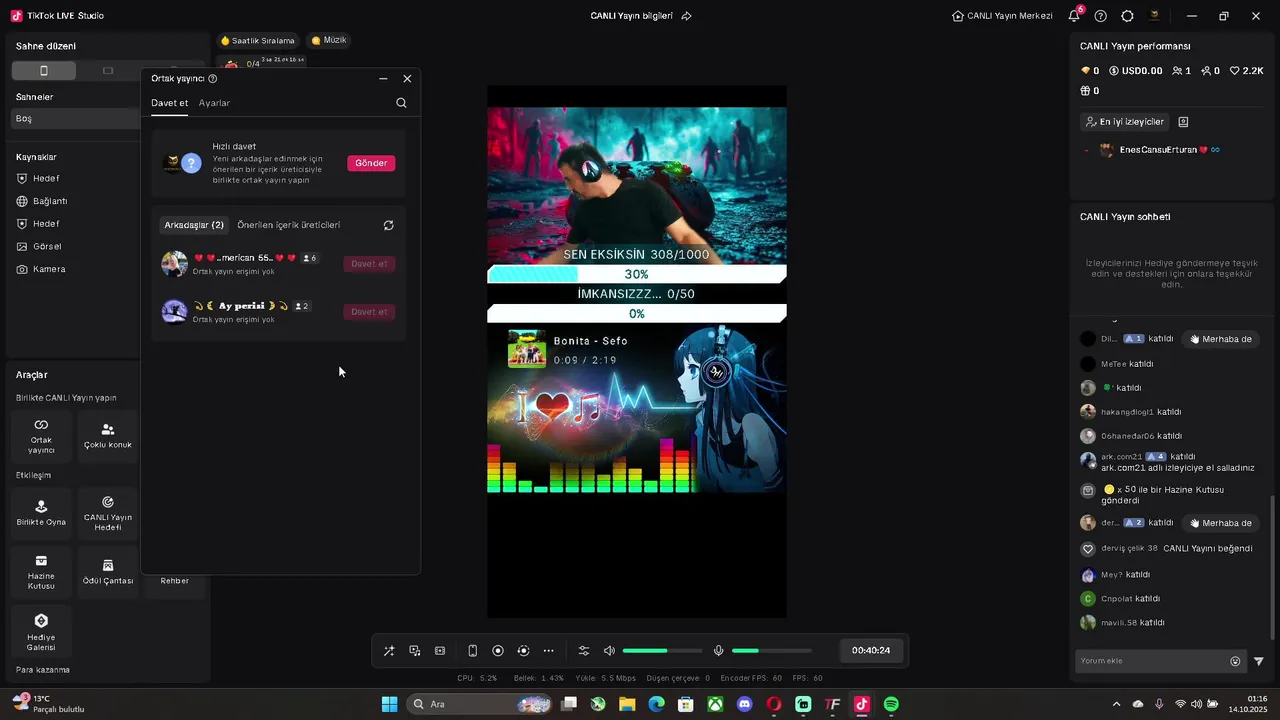The height and width of the screenshot is (720, 1280).
Task: Start recording with the record circle icon
Action: [x=498, y=651]
